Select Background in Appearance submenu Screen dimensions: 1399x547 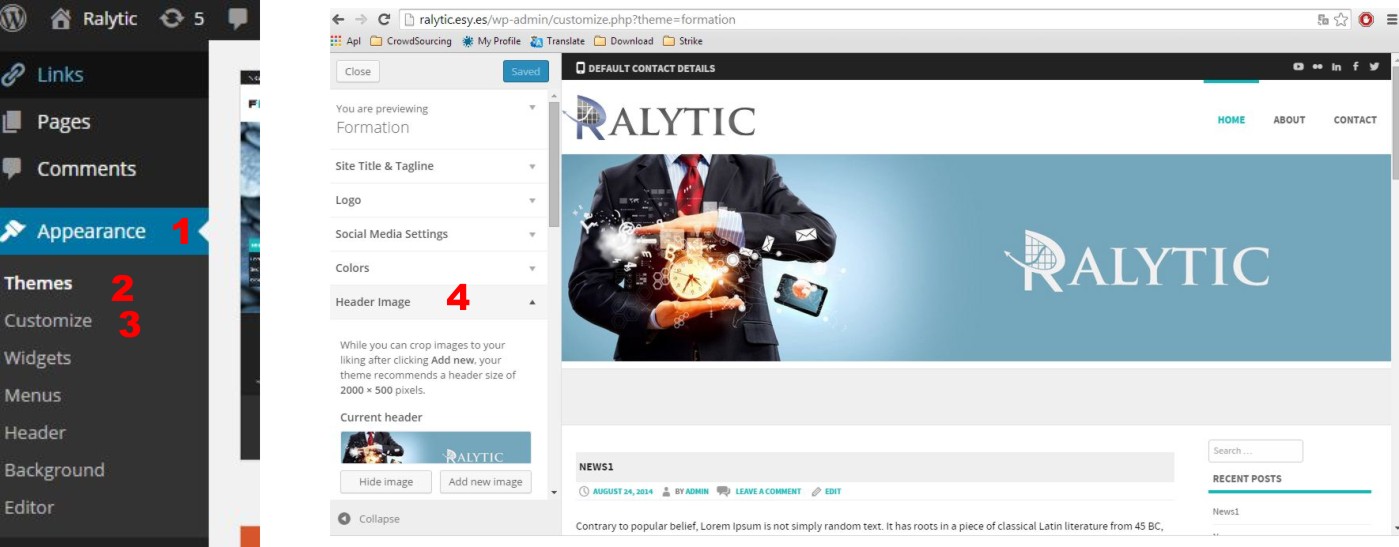[x=54, y=470]
